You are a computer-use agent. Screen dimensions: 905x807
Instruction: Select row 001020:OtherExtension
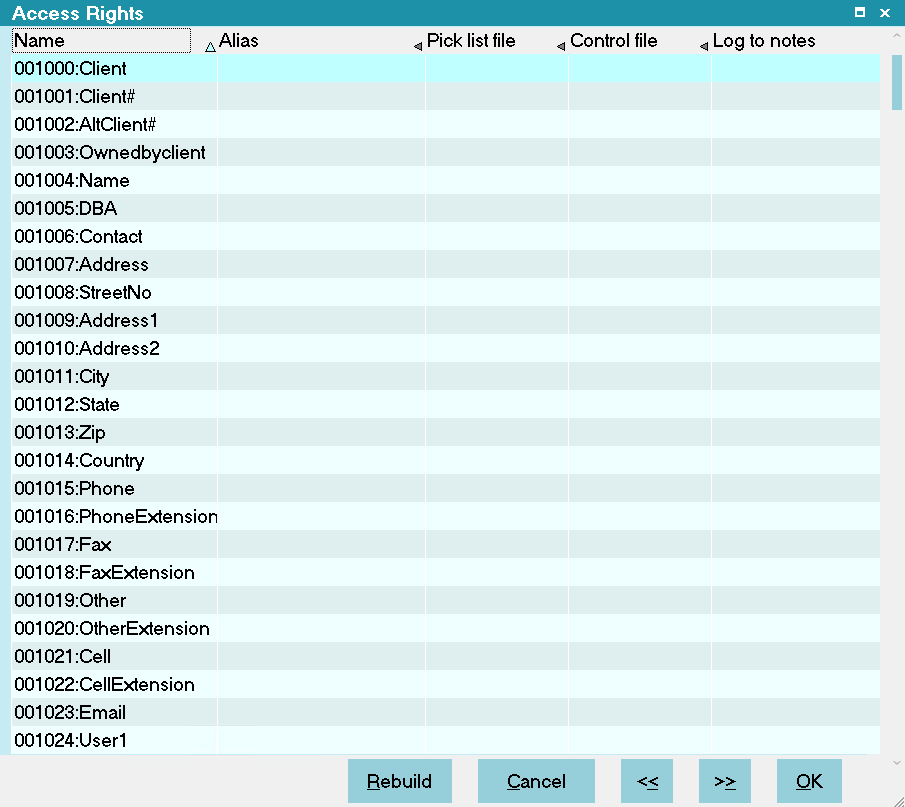pyautogui.click(x=446, y=628)
